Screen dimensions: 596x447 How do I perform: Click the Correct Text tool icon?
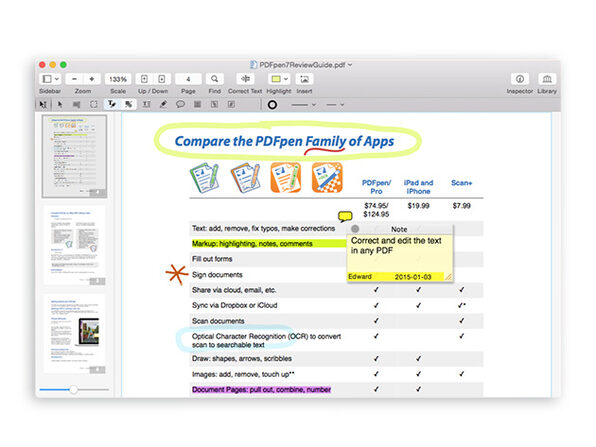tap(245, 79)
